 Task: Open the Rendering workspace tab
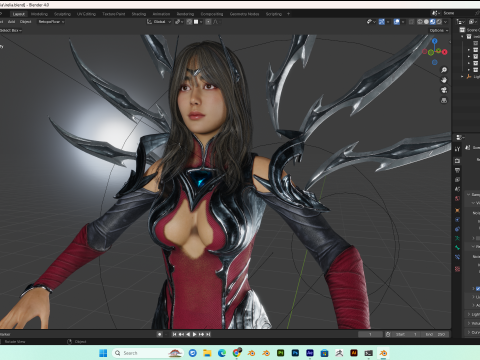(185, 14)
